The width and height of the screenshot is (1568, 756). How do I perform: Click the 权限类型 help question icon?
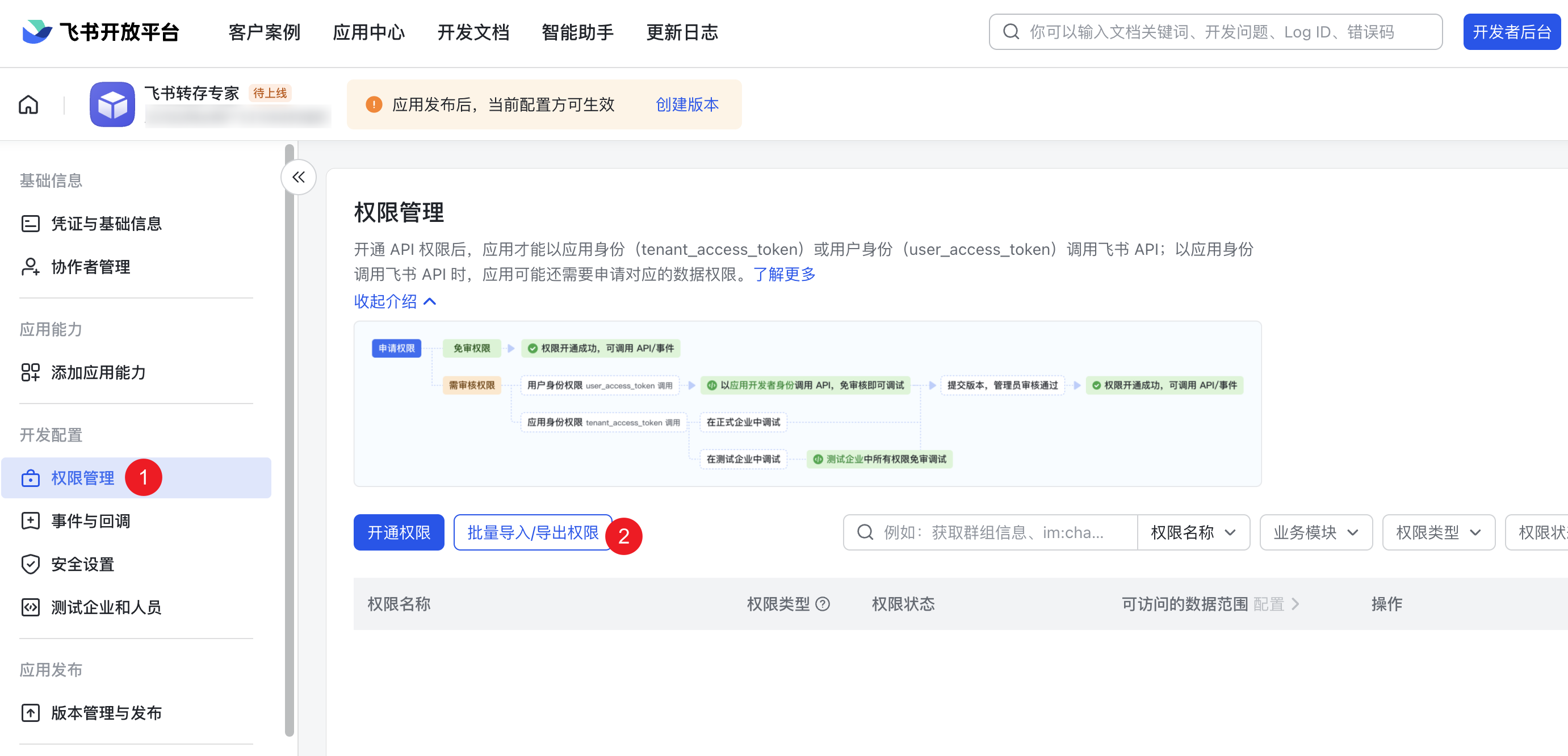[x=823, y=604]
